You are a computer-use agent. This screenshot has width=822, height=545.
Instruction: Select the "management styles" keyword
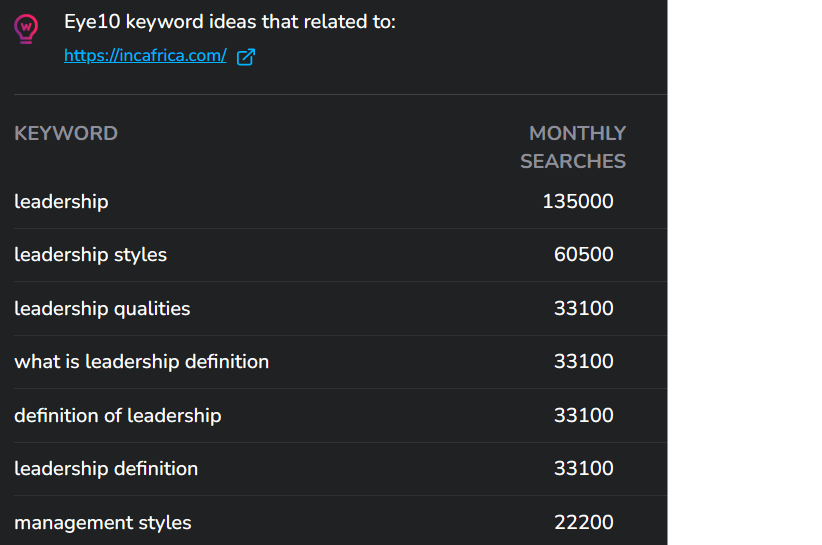click(102, 523)
